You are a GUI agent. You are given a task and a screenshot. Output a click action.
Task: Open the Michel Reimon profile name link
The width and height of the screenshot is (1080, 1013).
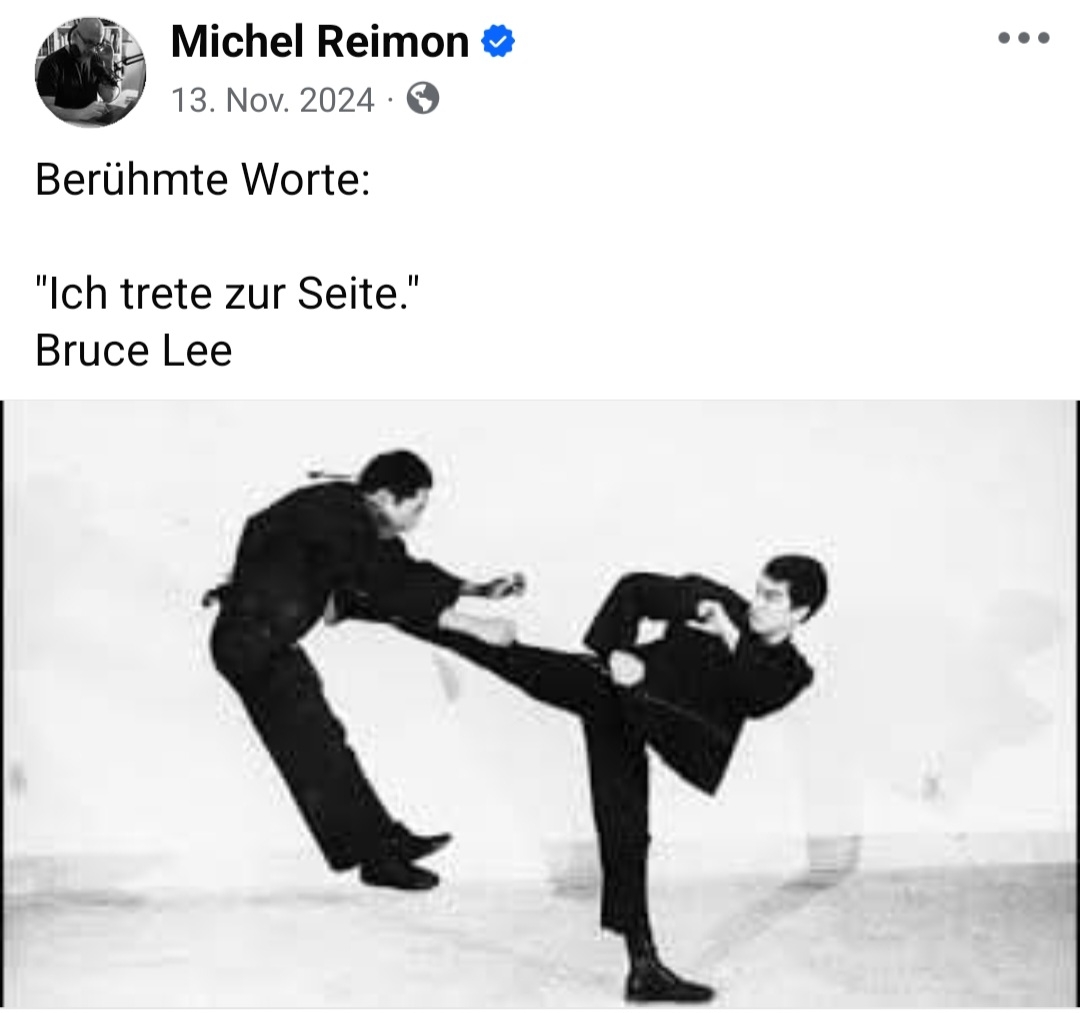click(320, 41)
